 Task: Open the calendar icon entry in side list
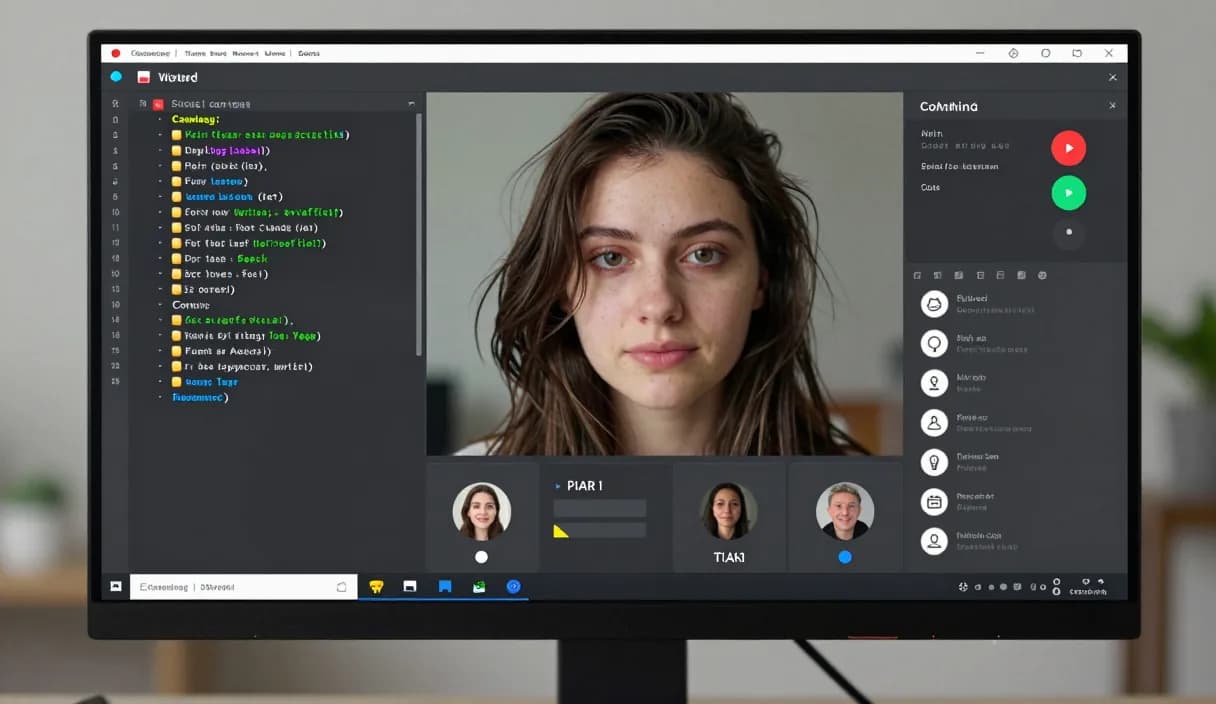point(934,501)
